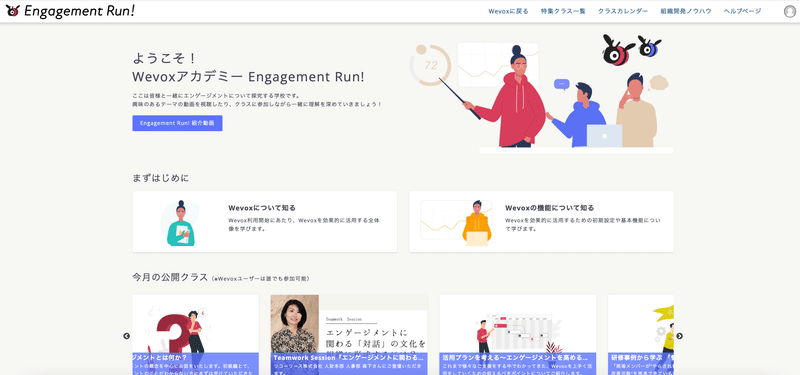
Task: Open the Wevoxの機能について知る card
Action: [541, 221]
